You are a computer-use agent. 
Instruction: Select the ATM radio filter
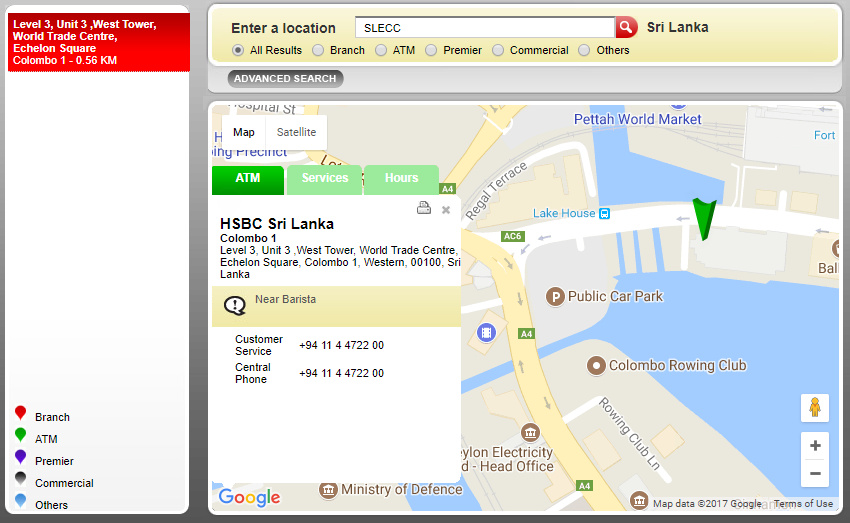pos(381,50)
